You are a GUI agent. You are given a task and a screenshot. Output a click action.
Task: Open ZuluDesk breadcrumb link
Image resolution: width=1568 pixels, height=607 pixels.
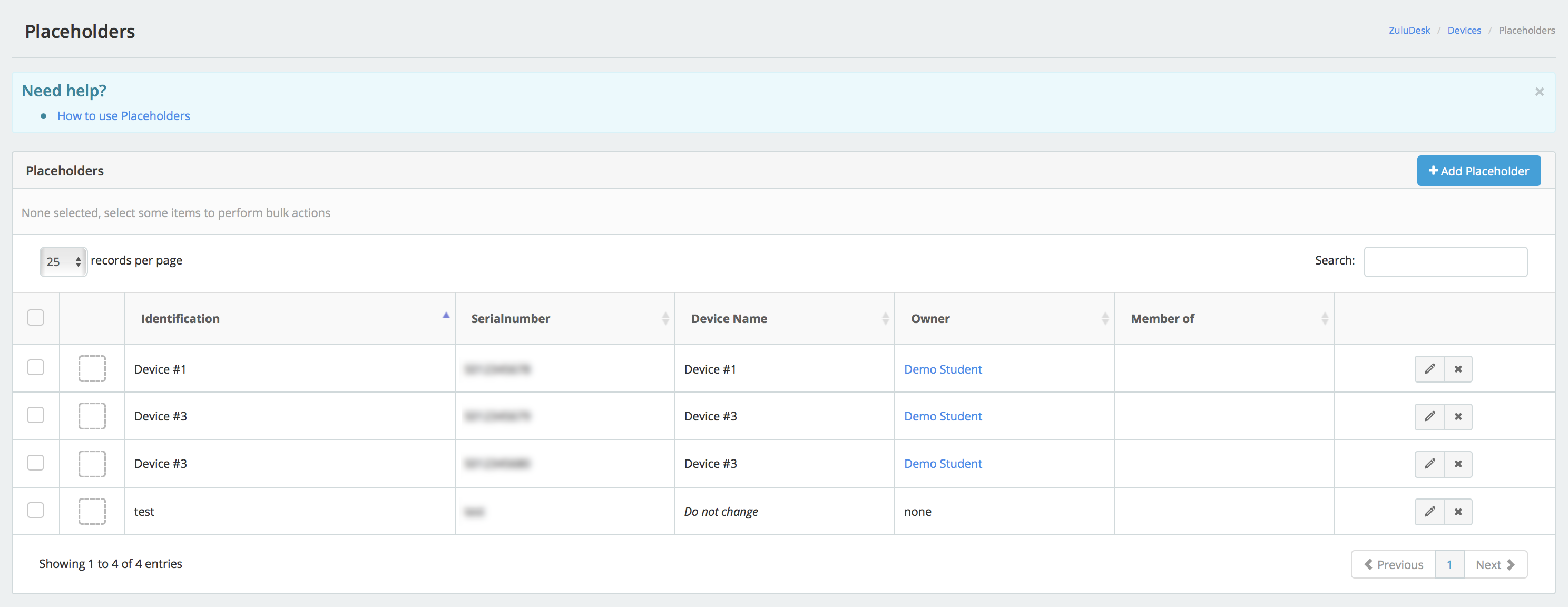pyautogui.click(x=1409, y=31)
